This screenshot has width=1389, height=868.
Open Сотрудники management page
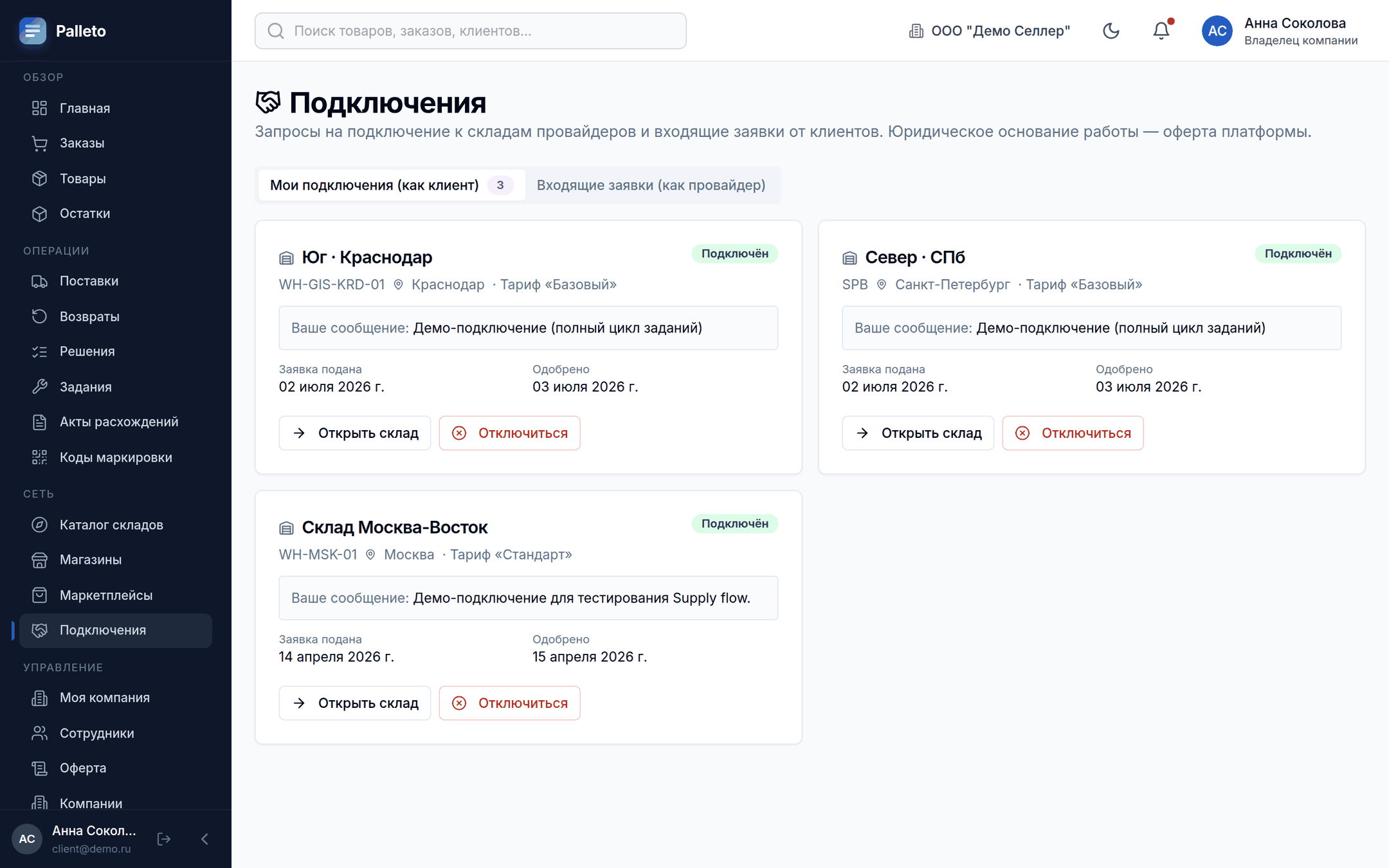coord(116,733)
